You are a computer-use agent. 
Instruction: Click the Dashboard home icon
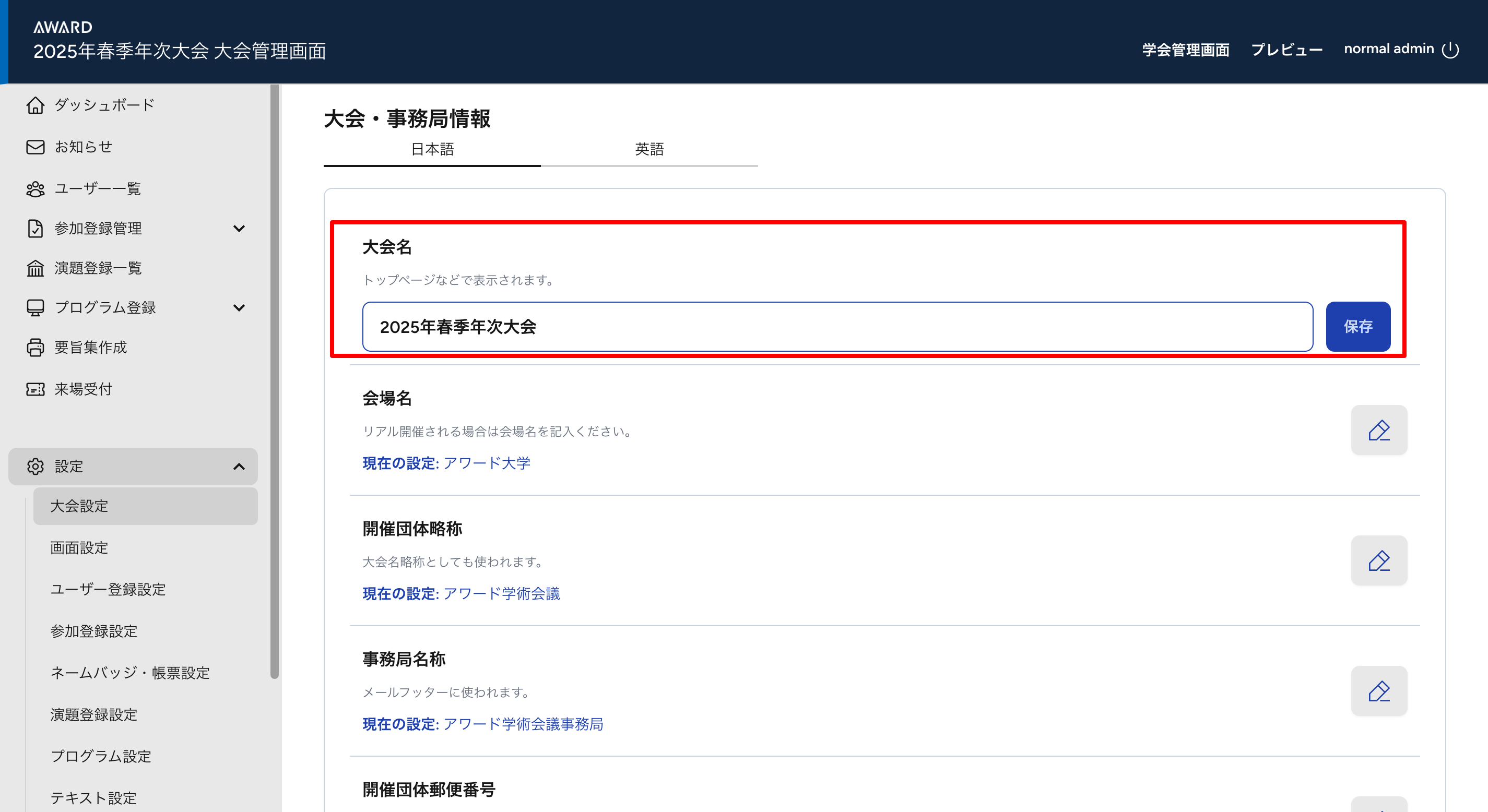(x=35, y=105)
